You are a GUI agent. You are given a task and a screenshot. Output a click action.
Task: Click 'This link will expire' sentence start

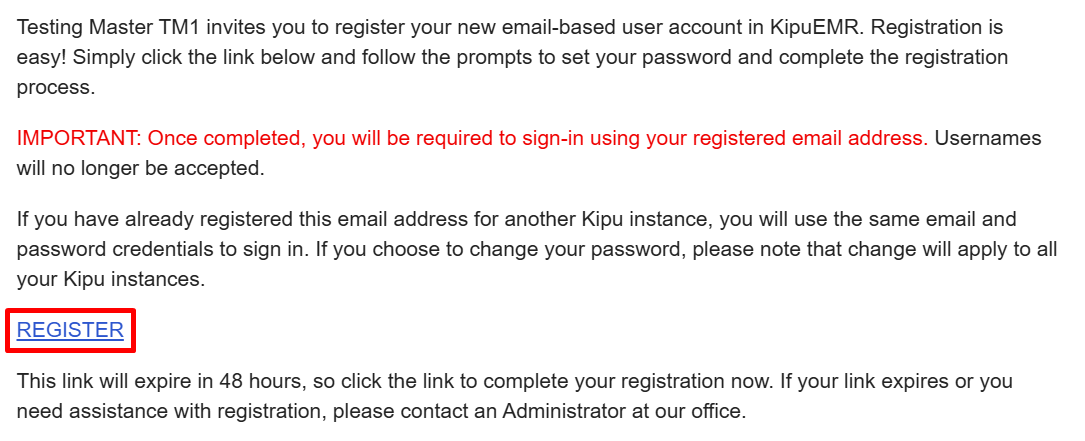click(x=106, y=381)
